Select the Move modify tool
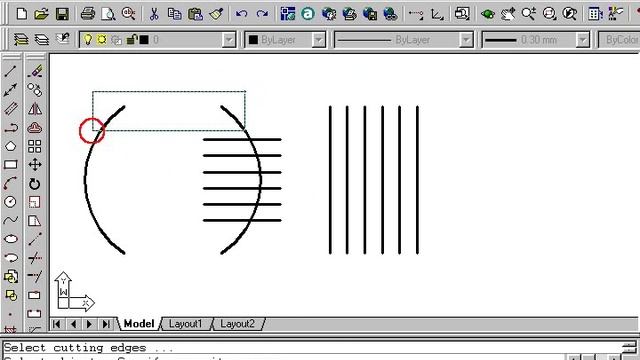 click(x=35, y=165)
